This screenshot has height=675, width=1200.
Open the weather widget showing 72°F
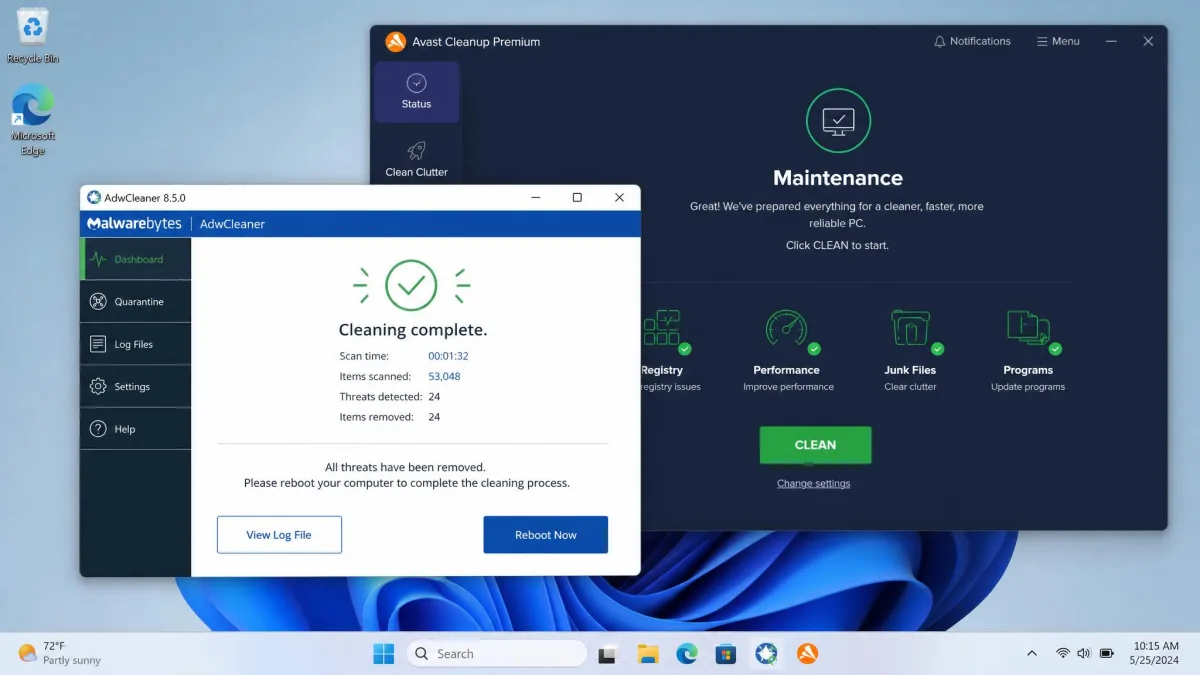coord(60,654)
